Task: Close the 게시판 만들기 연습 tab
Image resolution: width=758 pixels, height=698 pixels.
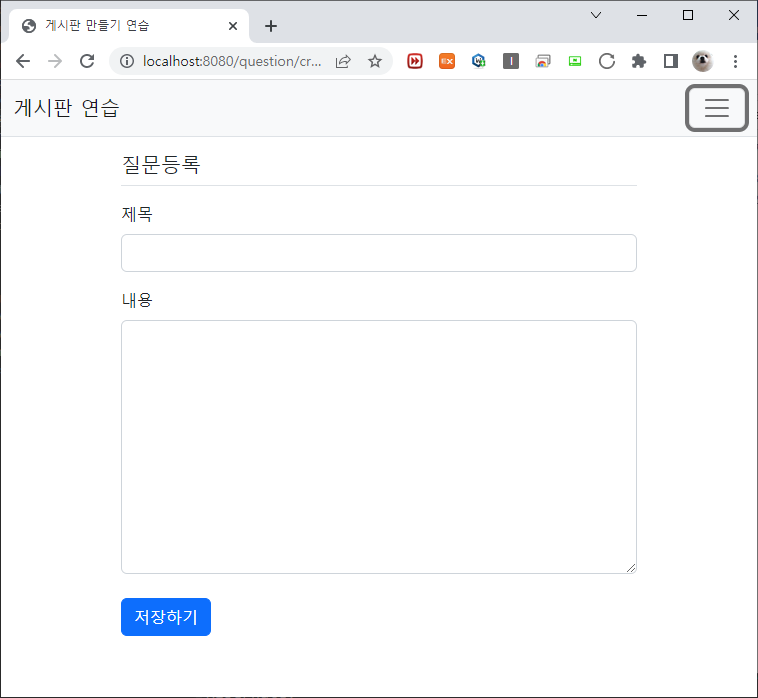Action: tap(233, 26)
